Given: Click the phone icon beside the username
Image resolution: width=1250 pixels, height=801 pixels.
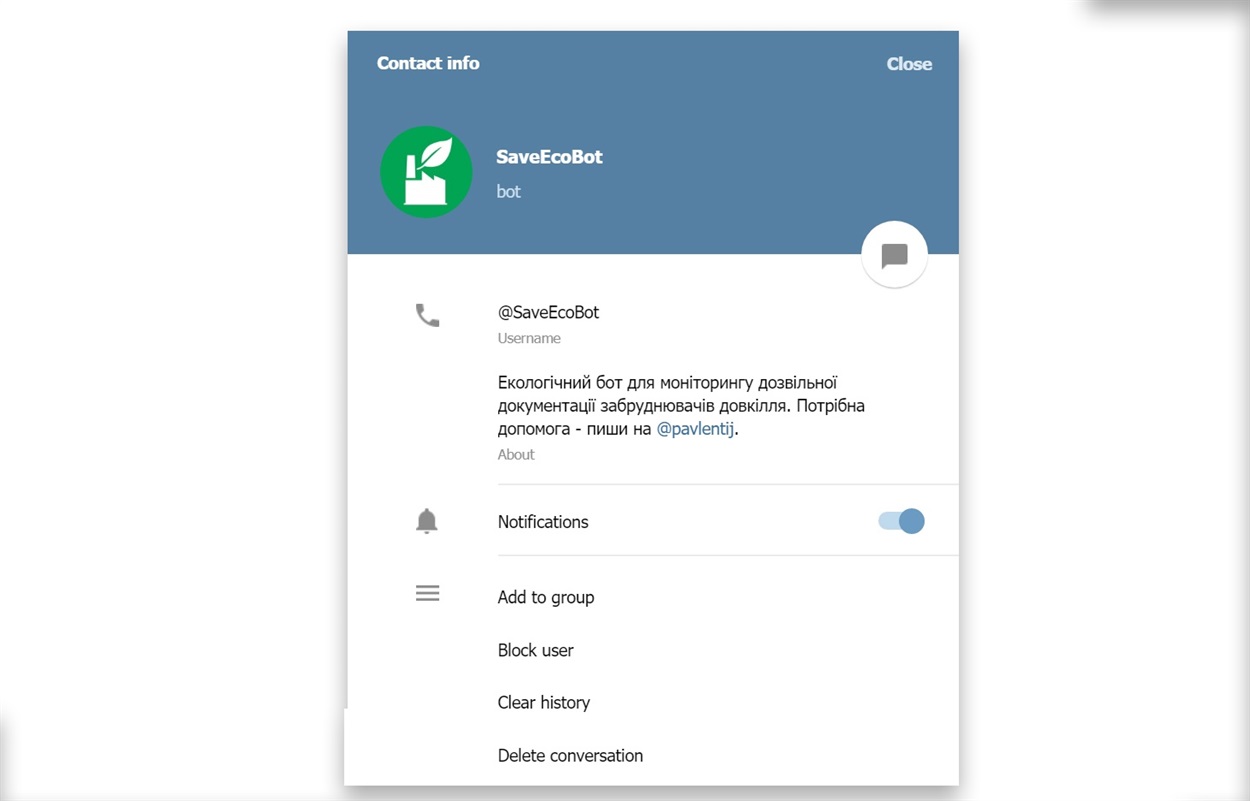Looking at the screenshot, I should click(427, 316).
